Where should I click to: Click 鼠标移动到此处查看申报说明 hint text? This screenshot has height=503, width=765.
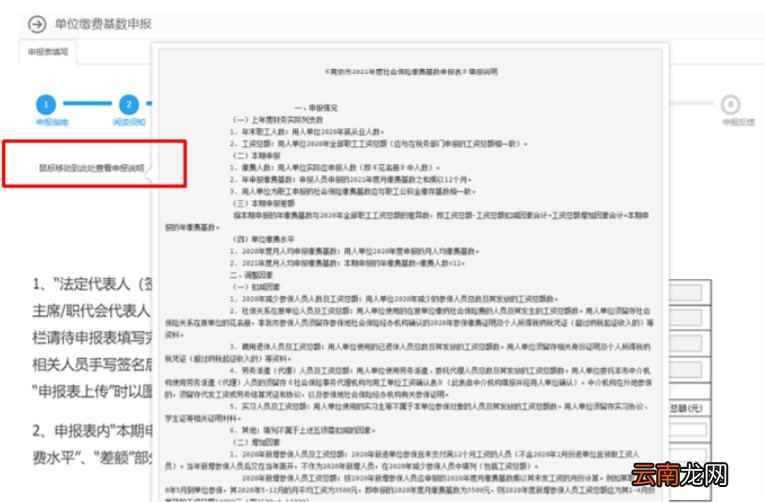91,168
